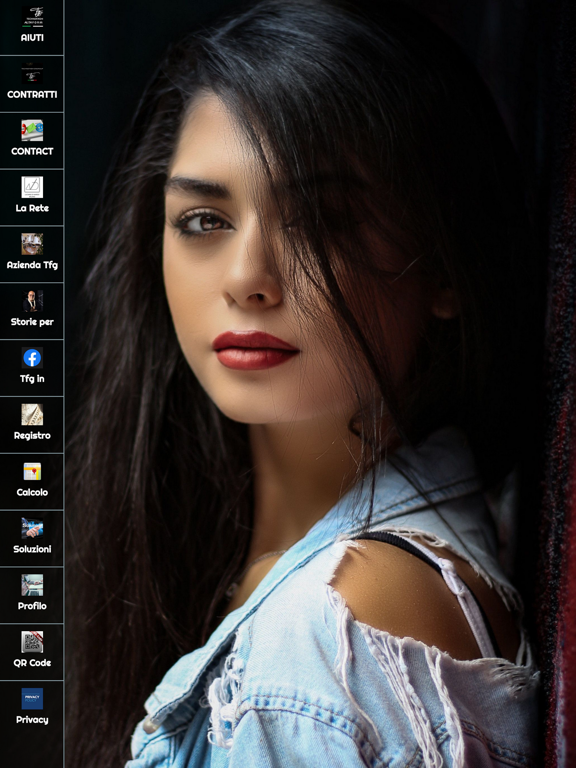The image size is (576, 768).
Task: Click the QR Code icon
Action: pos(32,642)
